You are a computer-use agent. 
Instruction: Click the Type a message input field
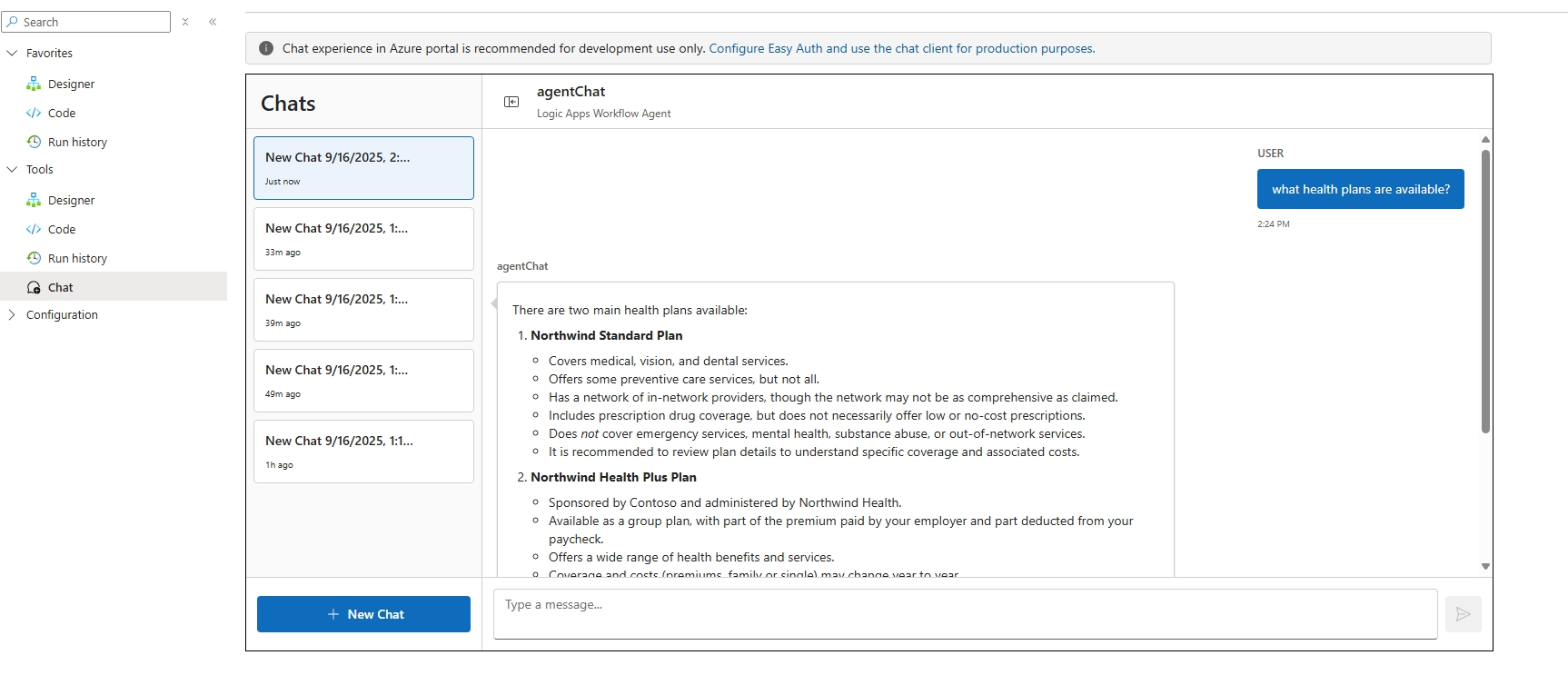coord(965,613)
